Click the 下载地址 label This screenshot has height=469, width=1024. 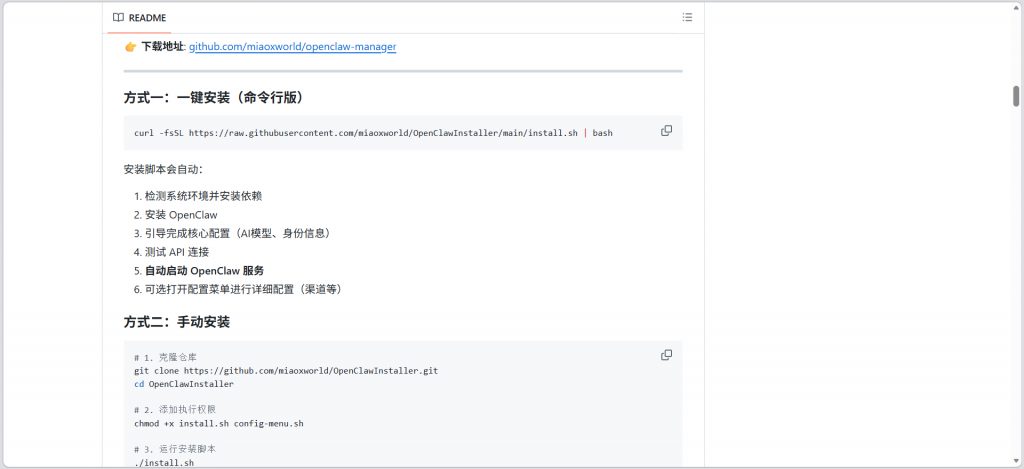[163, 47]
